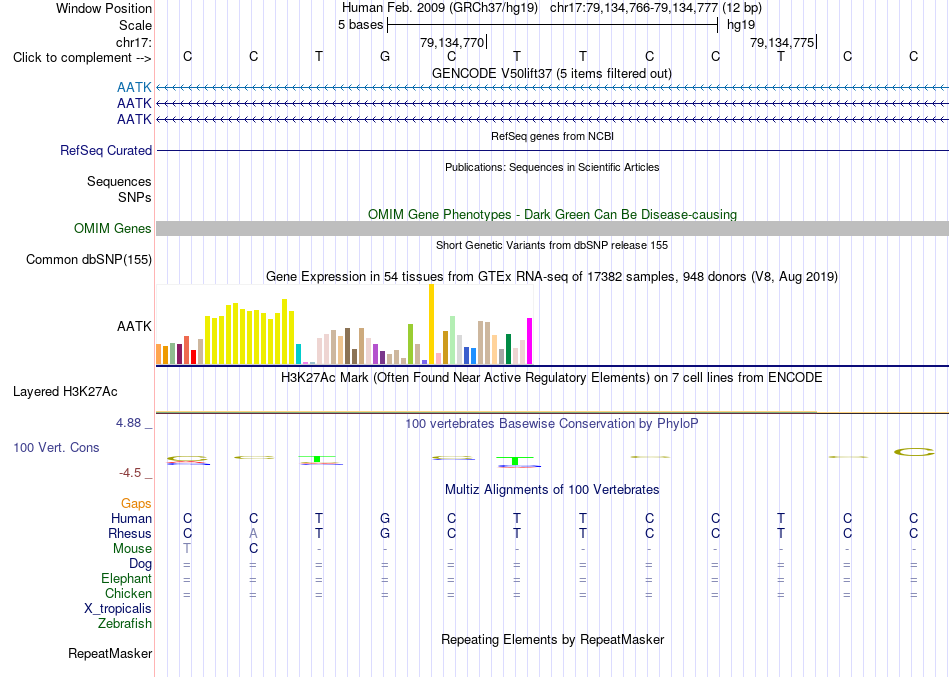The width and height of the screenshot is (950, 677).
Task: Click the hg19 label beside scale bar
Action: pyautogui.click(x=741, y=25)
